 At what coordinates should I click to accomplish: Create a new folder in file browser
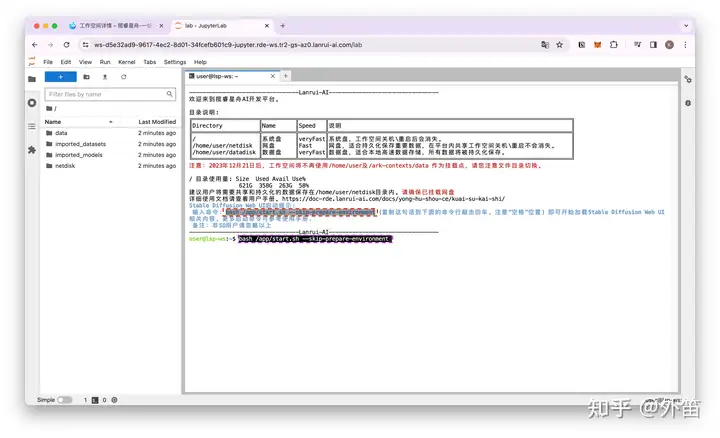(x=86, y=77)
